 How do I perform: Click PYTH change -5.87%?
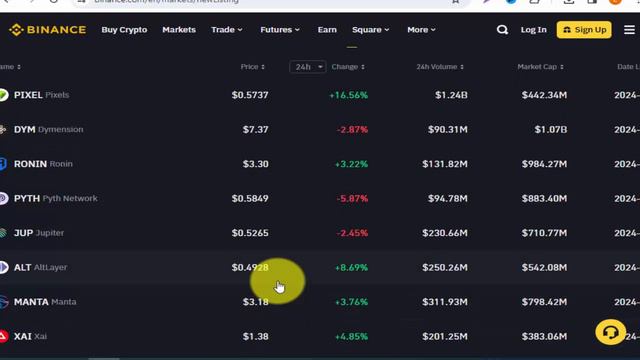[x=352, y=198]
